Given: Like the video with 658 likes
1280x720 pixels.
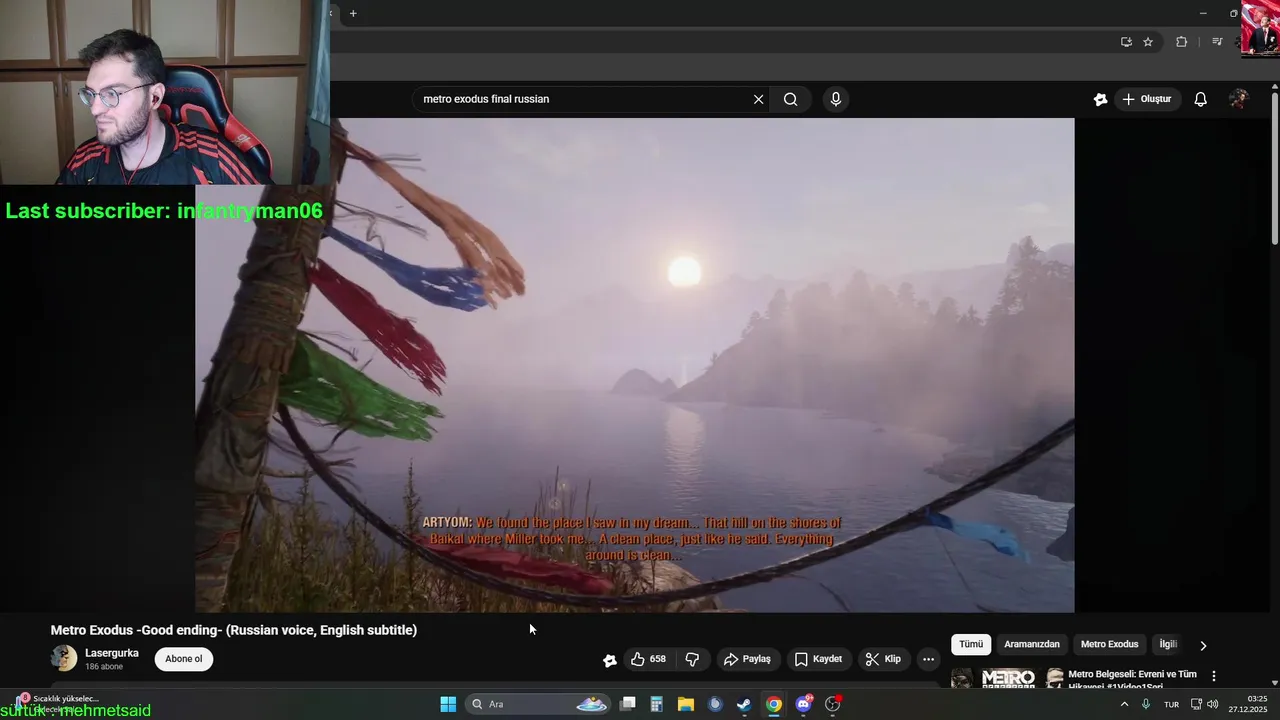Looking at the screenshot, I should tap(648, 659).
